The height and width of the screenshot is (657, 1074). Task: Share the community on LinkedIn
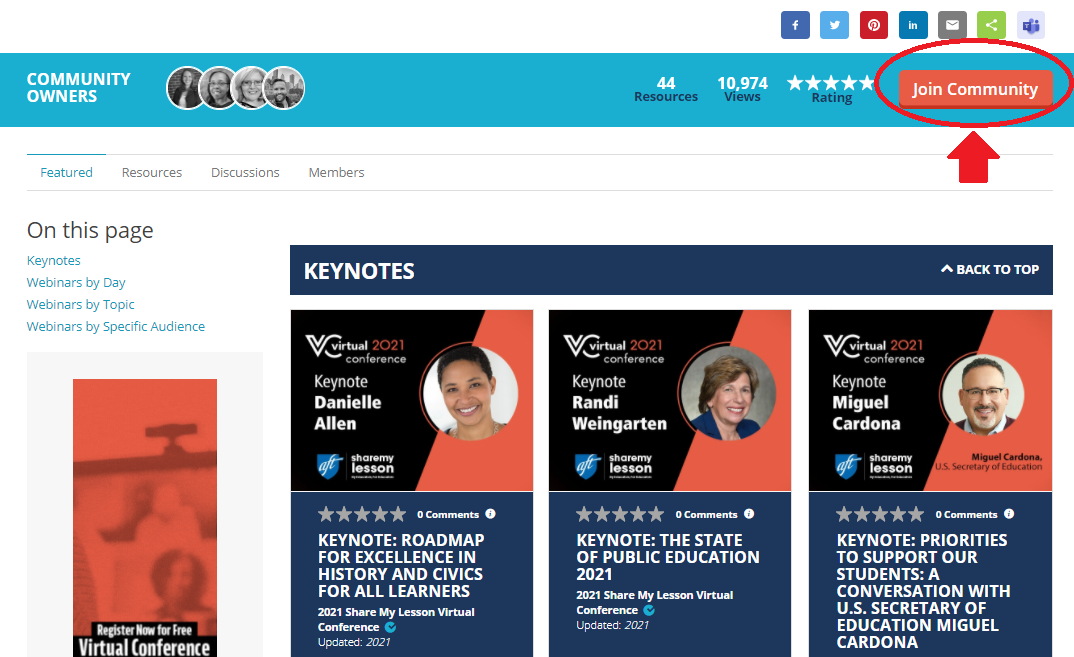click(912, 25)
